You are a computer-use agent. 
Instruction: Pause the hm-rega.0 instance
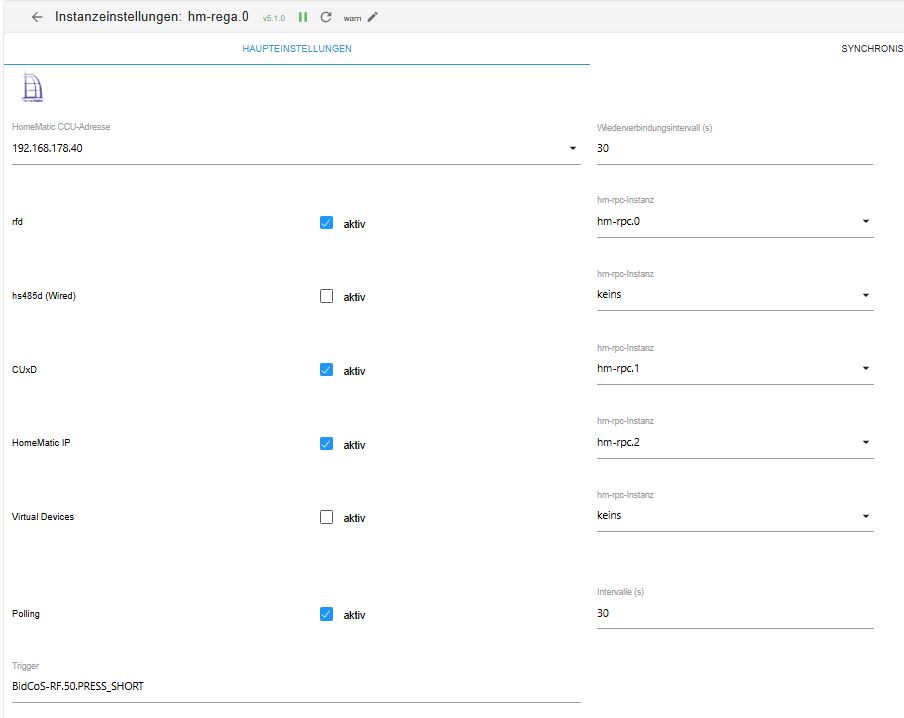tap(303, 17)
